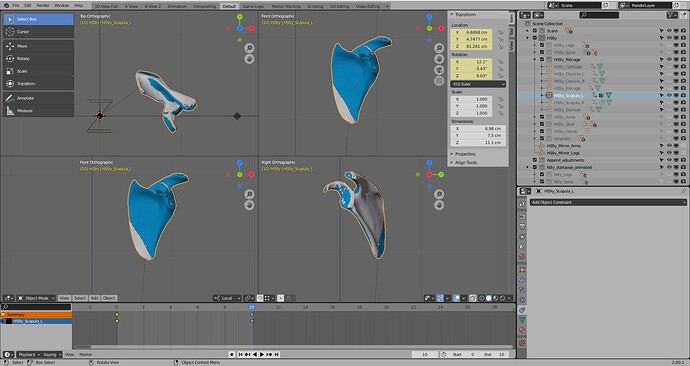Toggle perspective/orthographic grid icon in upper Front viewport
The width and height of the screenshot is (690, 366).
[x=439, y=81]
